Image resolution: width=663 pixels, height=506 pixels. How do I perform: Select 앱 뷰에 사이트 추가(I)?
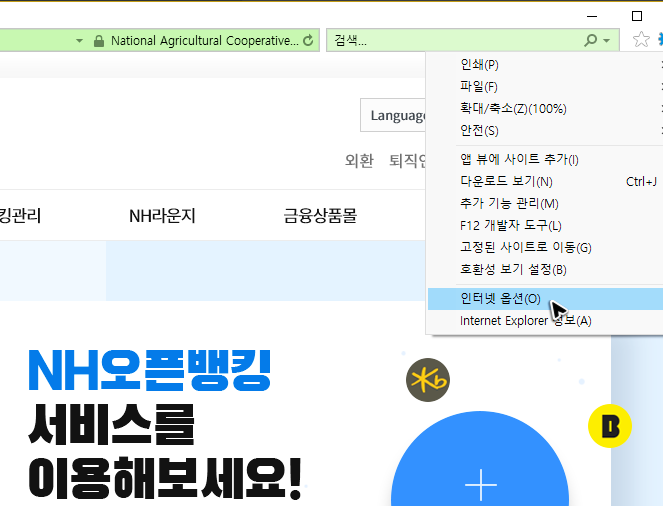click(x=545, y=159)
